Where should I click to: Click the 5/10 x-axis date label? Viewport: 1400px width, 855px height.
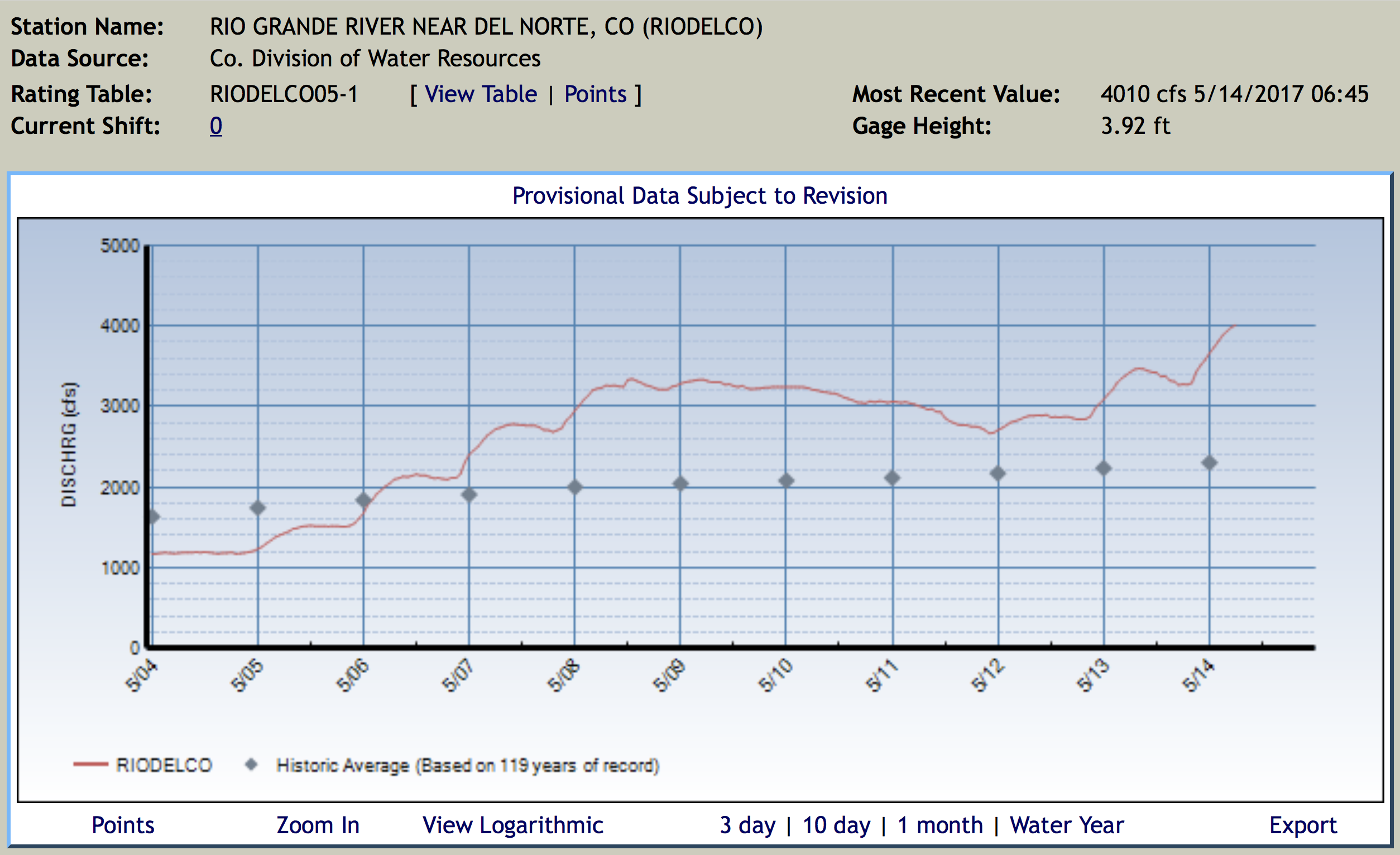pos(775,675)
